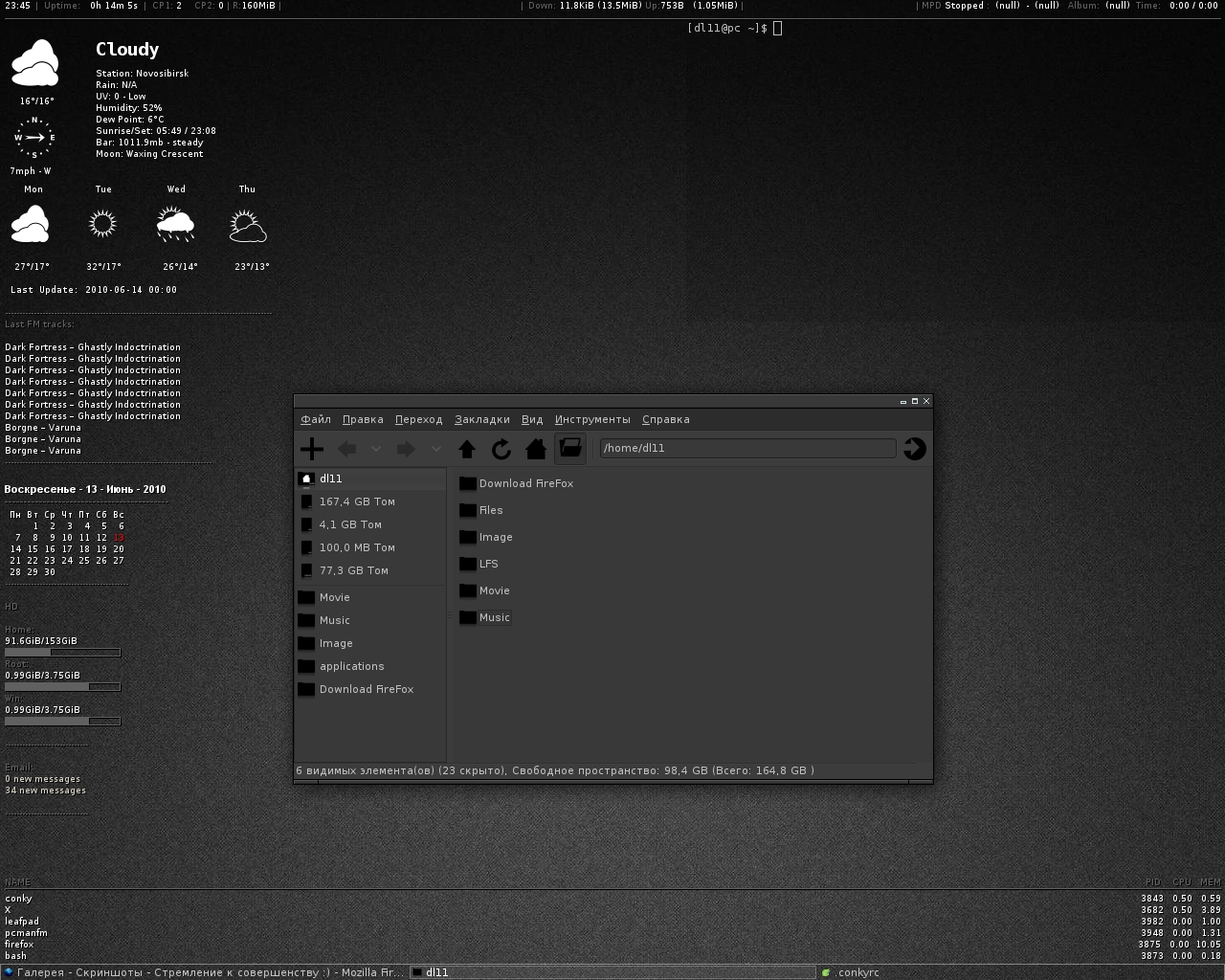Toggle the open-folder button in the toolbar
This screenshot has height=980, width=1225.
570,448
